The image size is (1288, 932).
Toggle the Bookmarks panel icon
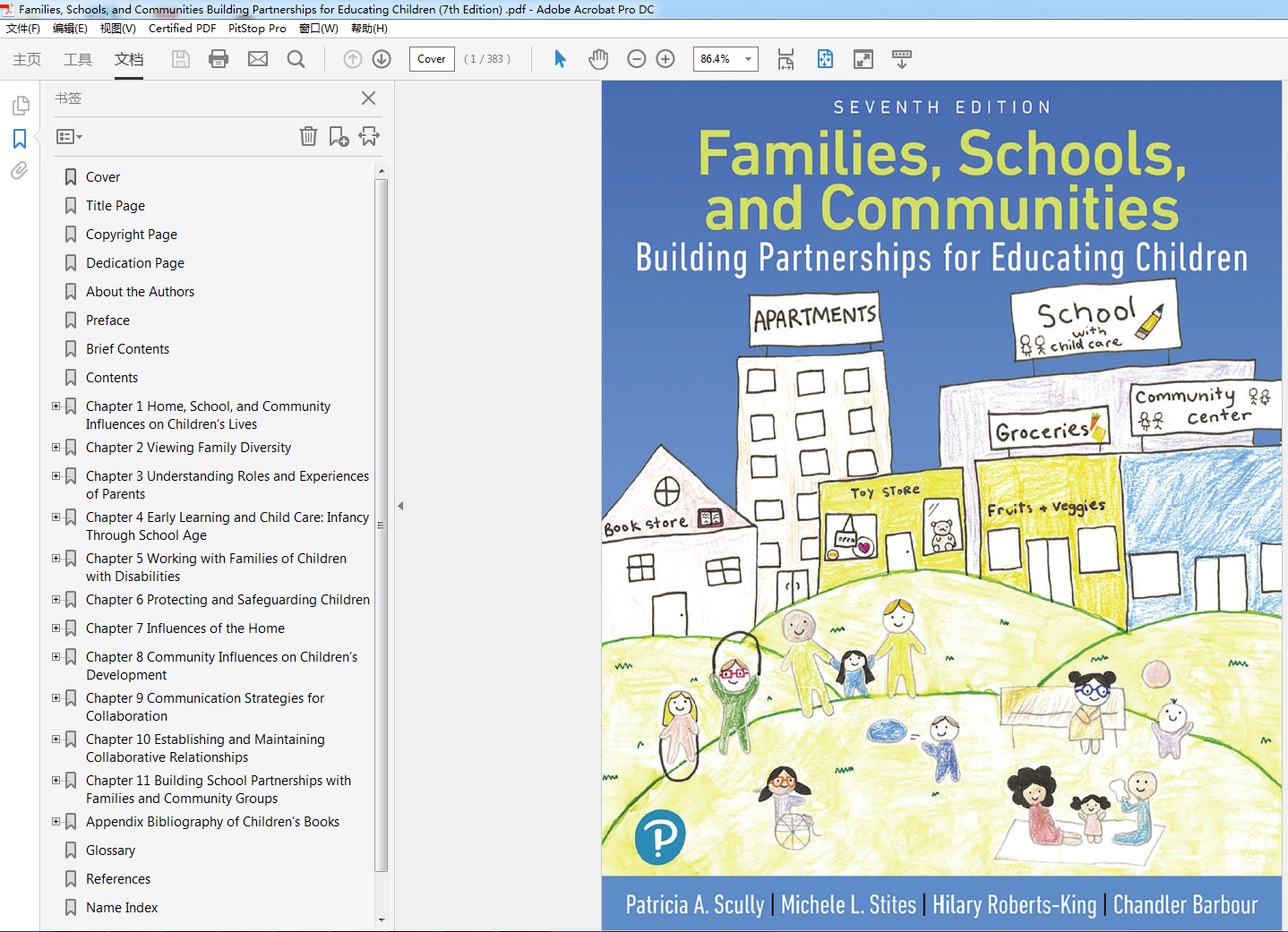(20, 139)
